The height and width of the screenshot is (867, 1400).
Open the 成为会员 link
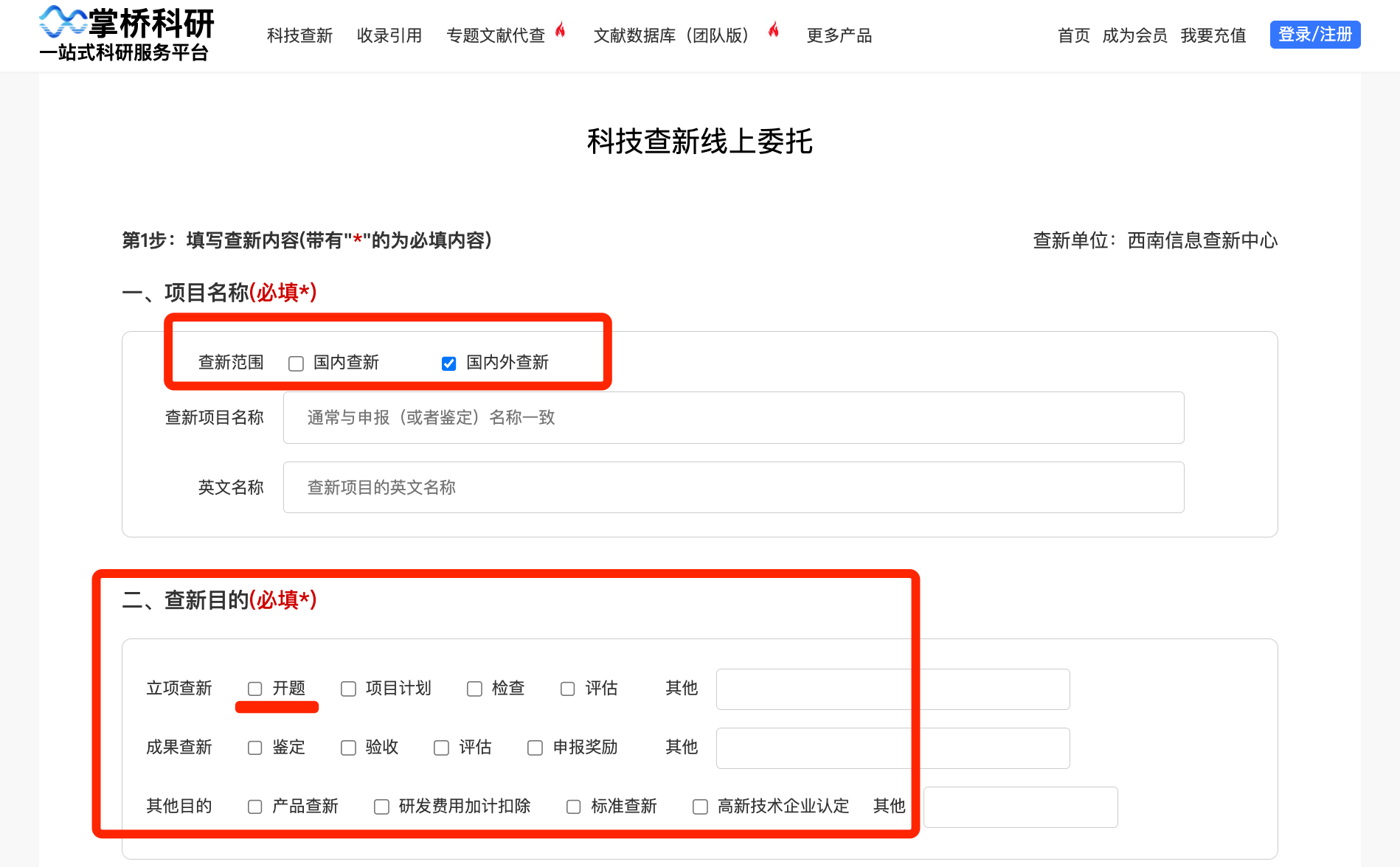tap(1135, 35)
